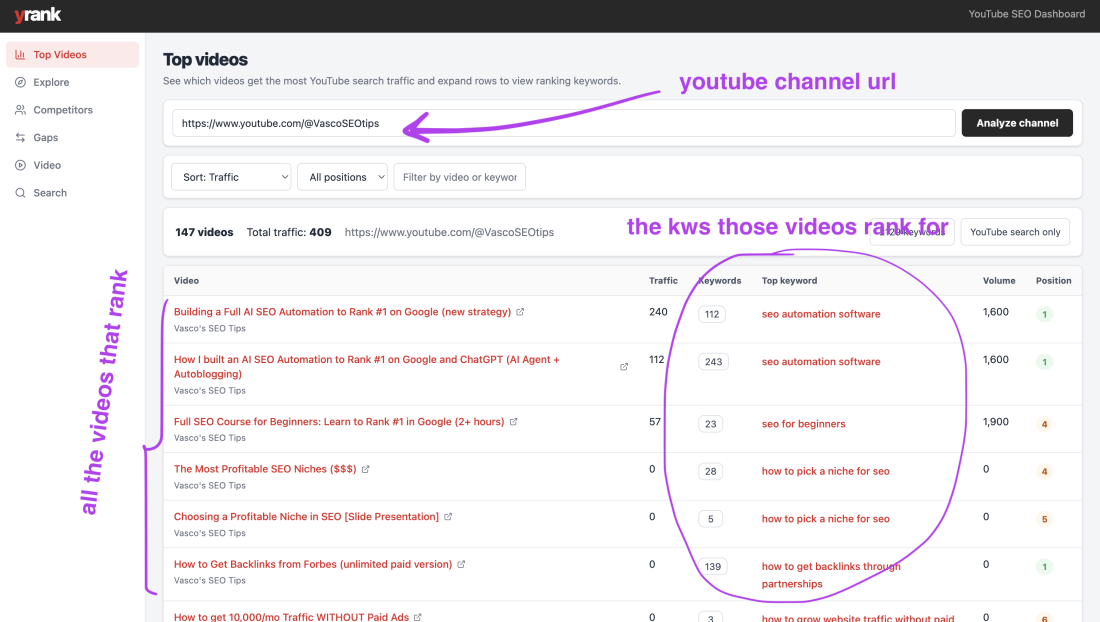This screenshot has width=1100, height=622.
Task: Enable the 1,129 keywords filter
Action: (x=911, y=231)
